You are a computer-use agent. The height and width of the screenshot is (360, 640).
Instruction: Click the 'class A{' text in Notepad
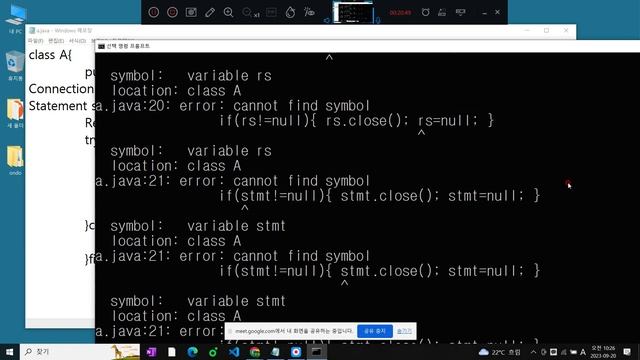[50, 55]
